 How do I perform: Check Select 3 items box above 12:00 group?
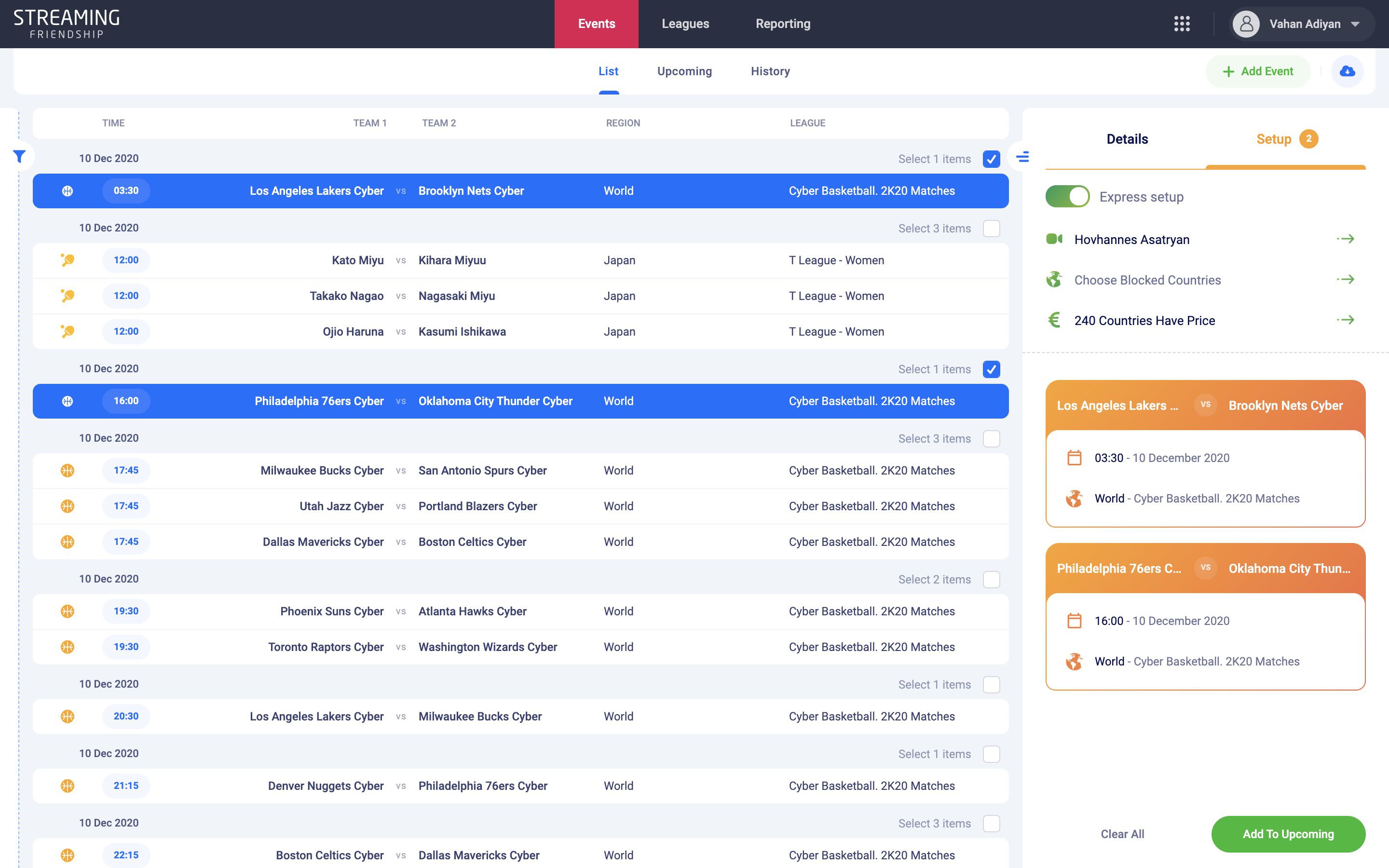[991, 229]
